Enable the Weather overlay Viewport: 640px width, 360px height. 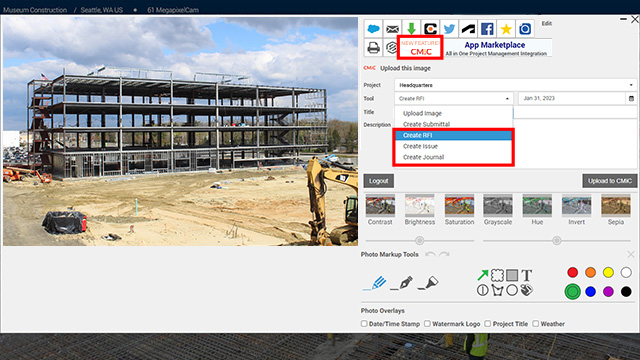tap(536, 324)
